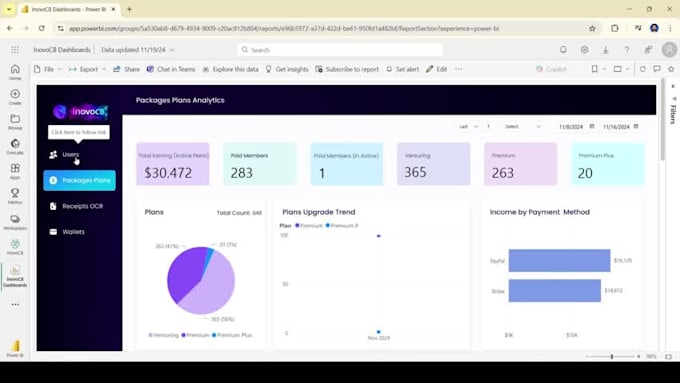Click the zoom out minus button
This screenshot has width=680, height=383.
coord(587,357)
